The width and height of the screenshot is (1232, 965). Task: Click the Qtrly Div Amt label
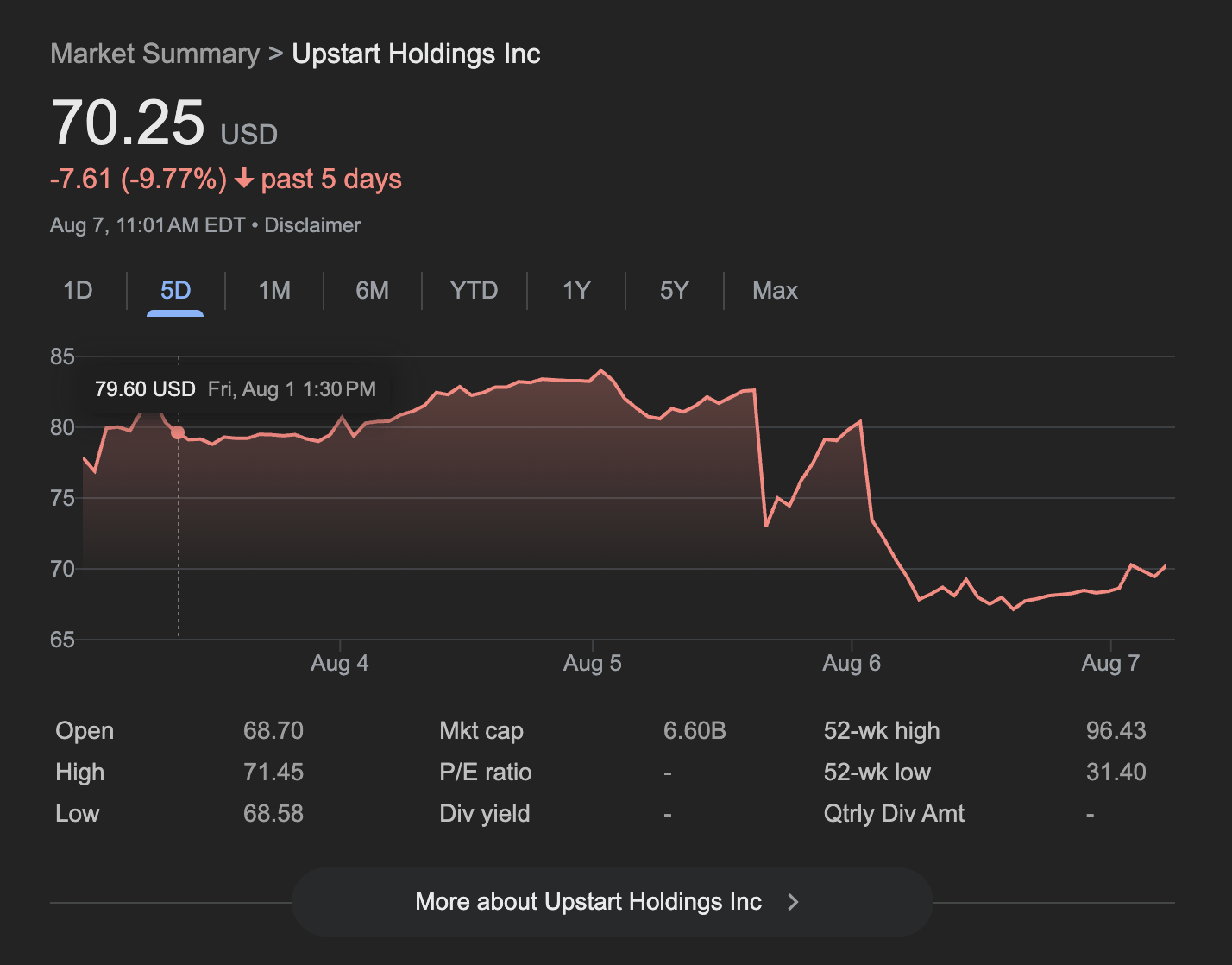coord(894,814)
